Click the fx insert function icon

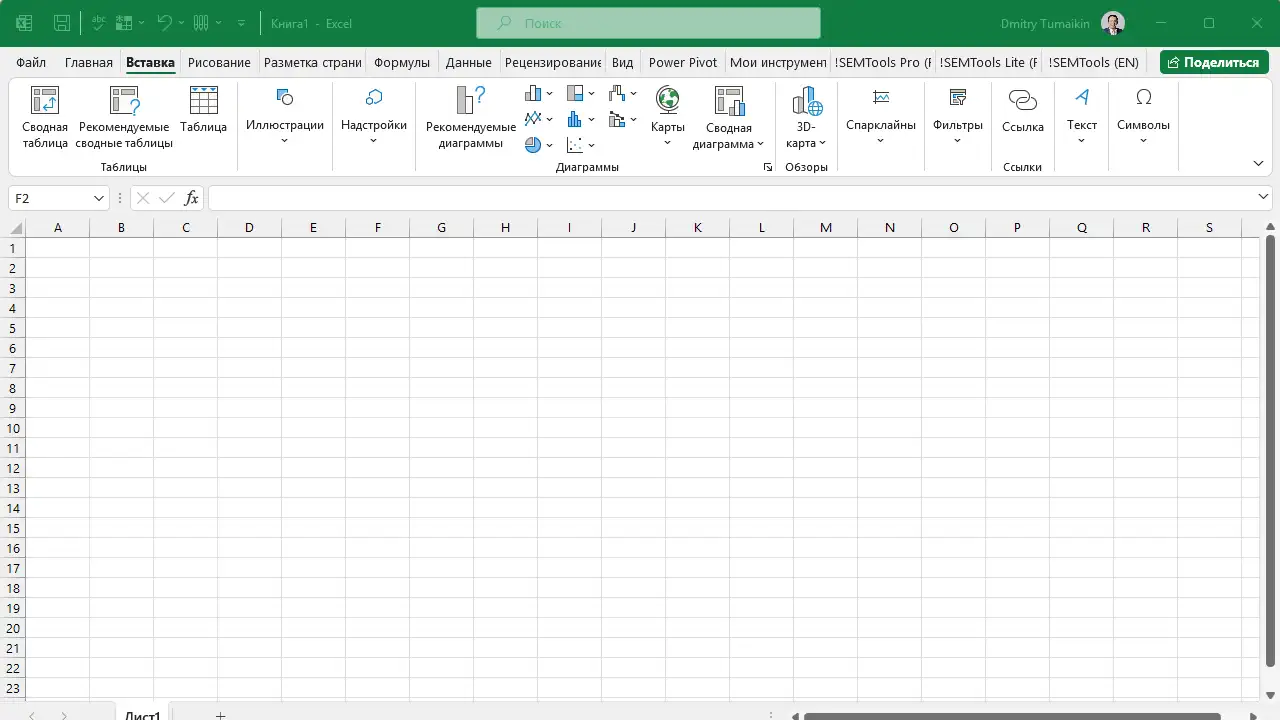(192, 199)
